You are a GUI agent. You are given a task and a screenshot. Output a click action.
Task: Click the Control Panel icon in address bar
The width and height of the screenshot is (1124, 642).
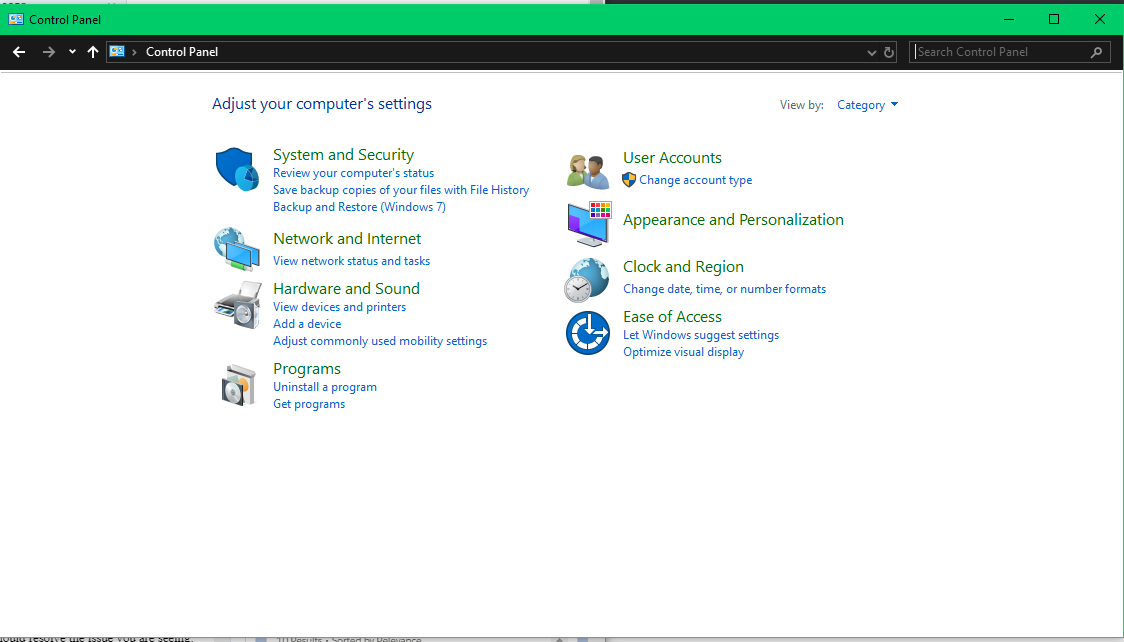(117, 52)
